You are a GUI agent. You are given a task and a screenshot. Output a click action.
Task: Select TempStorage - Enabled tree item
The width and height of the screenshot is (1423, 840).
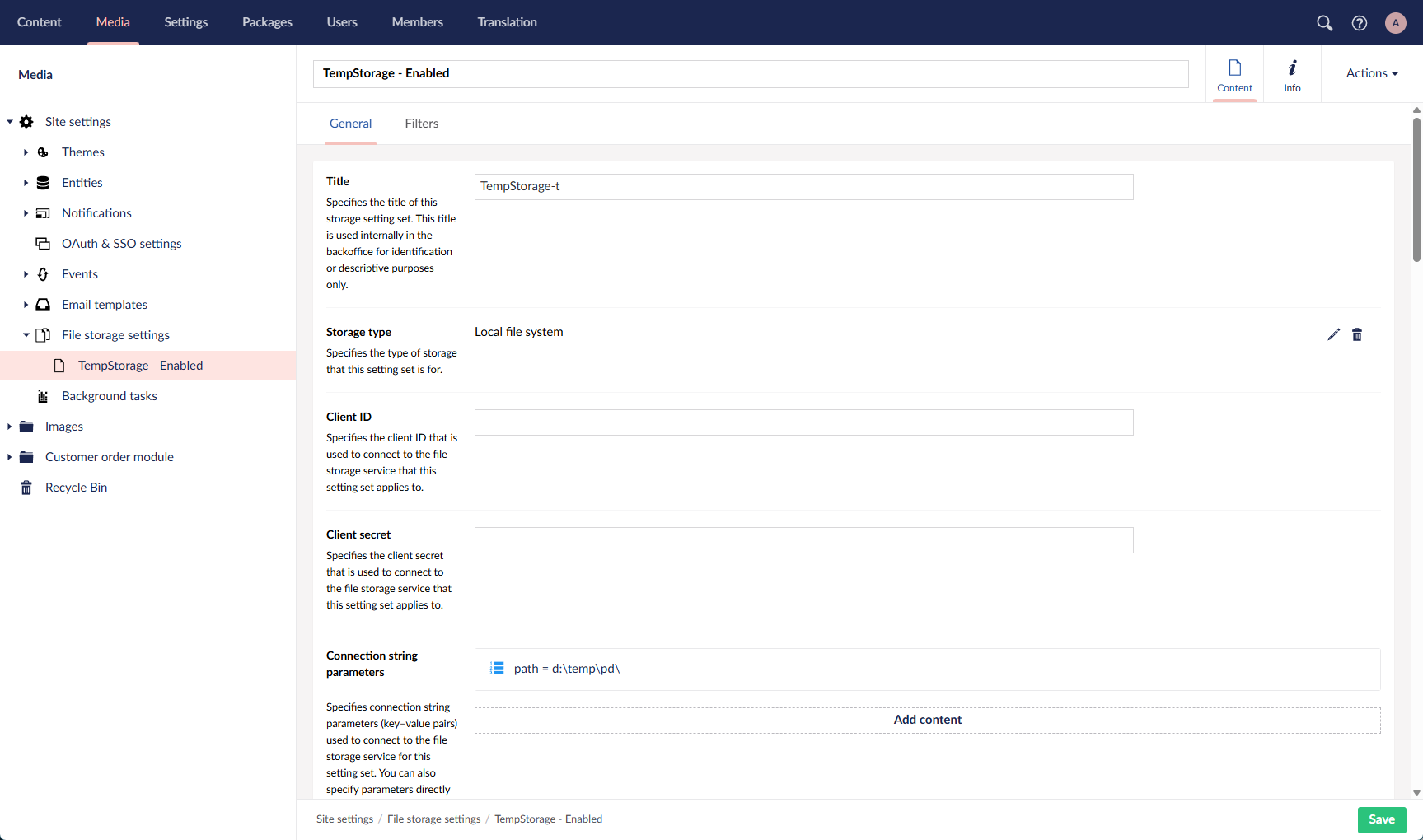148,366
